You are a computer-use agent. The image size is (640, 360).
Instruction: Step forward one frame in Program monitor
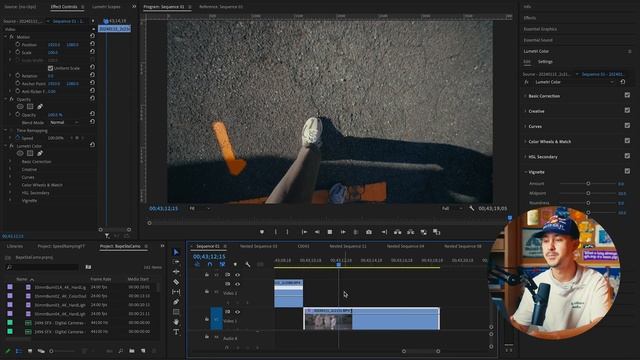[343, 232]
